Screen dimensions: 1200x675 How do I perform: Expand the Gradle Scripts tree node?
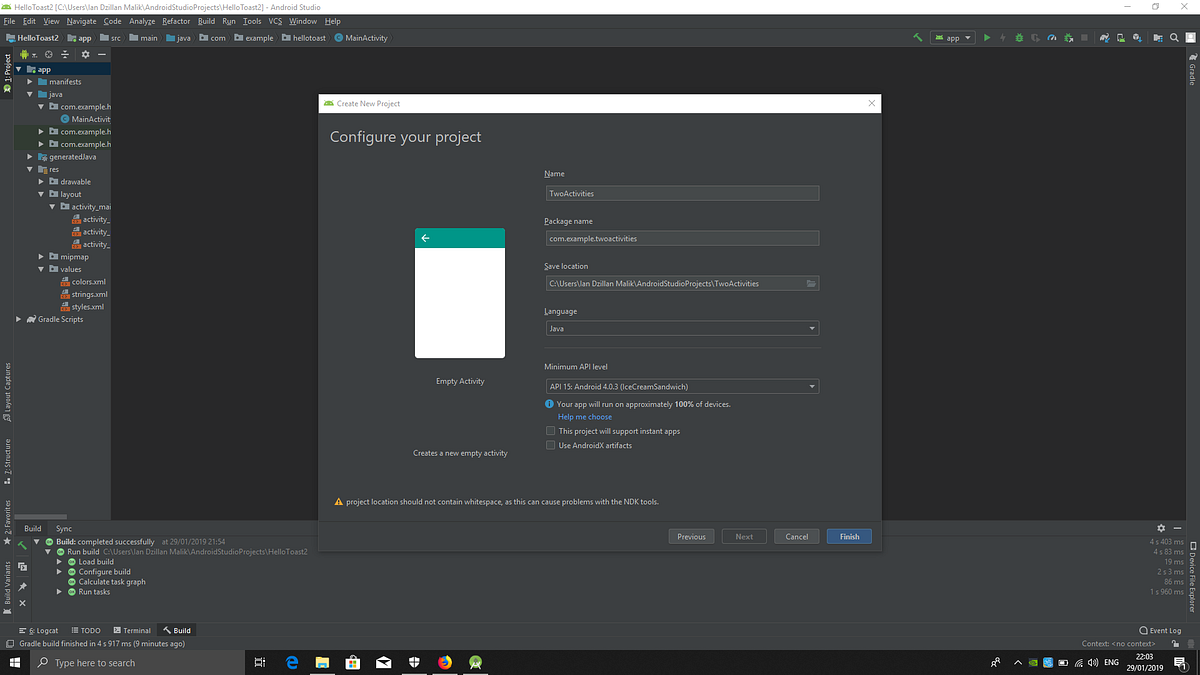coord(17,319)
